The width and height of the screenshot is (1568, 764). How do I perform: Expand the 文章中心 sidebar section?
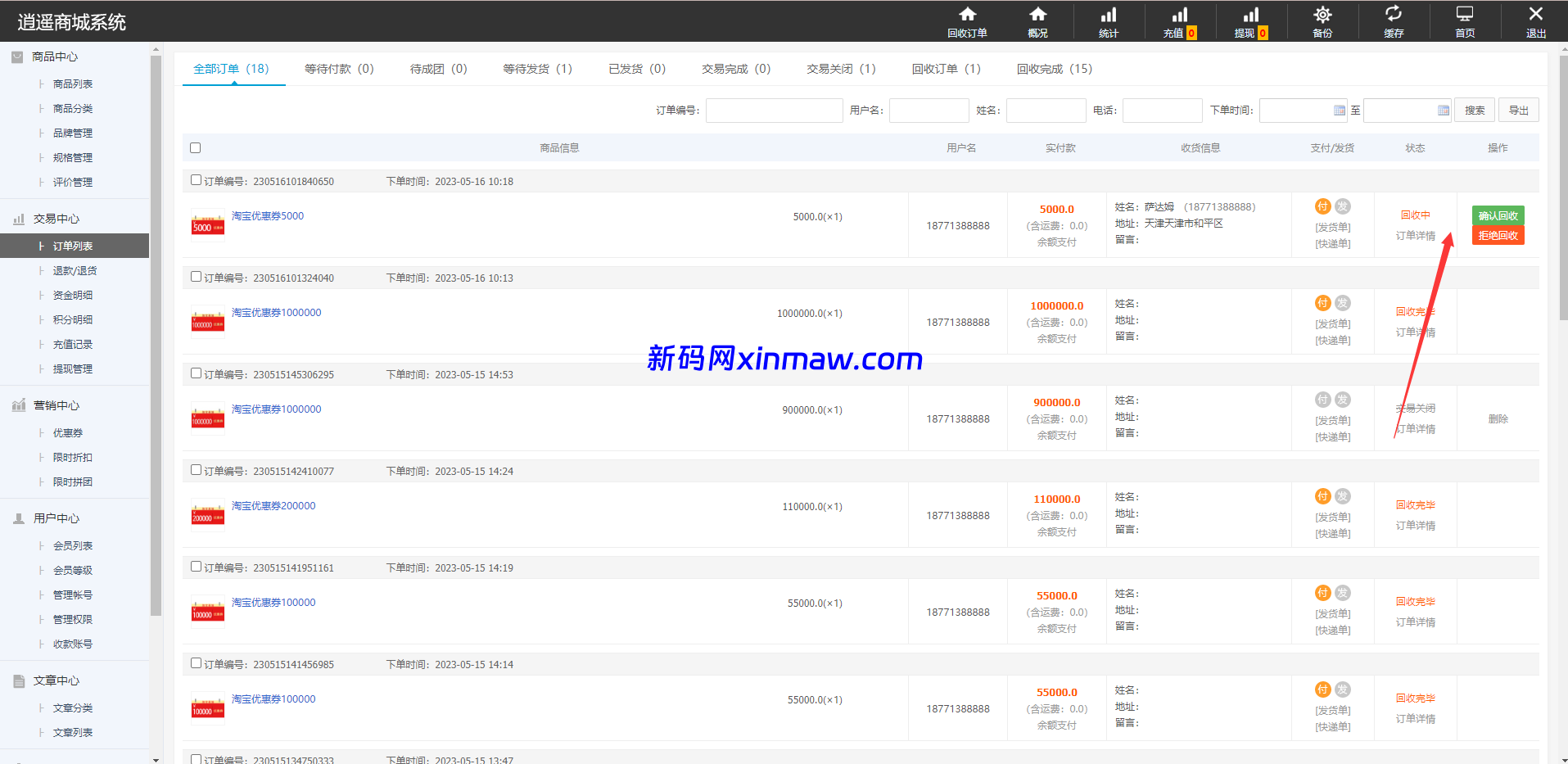[56, 680]
